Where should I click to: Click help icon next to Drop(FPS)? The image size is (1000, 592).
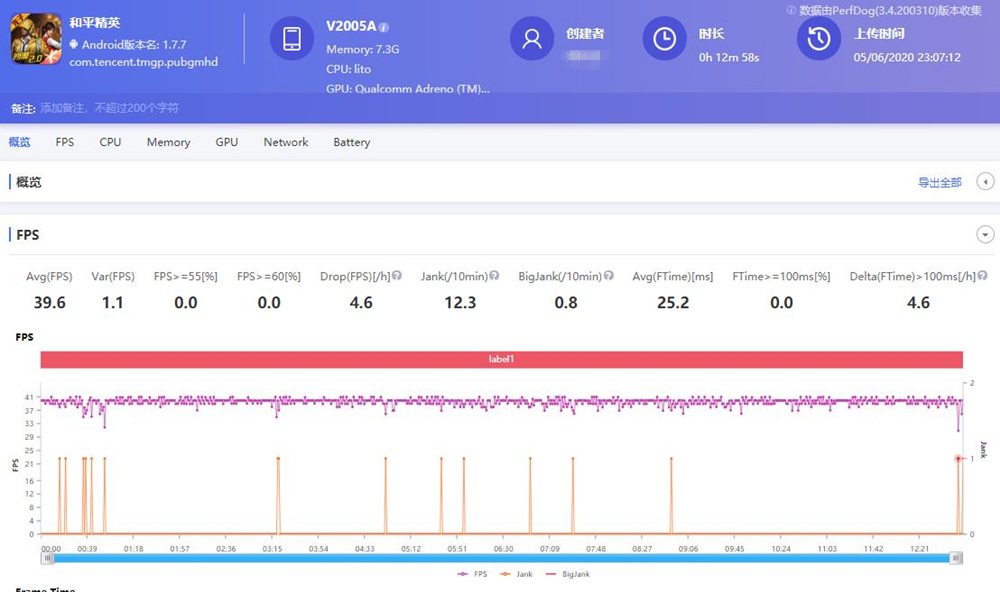click(397, 276)
